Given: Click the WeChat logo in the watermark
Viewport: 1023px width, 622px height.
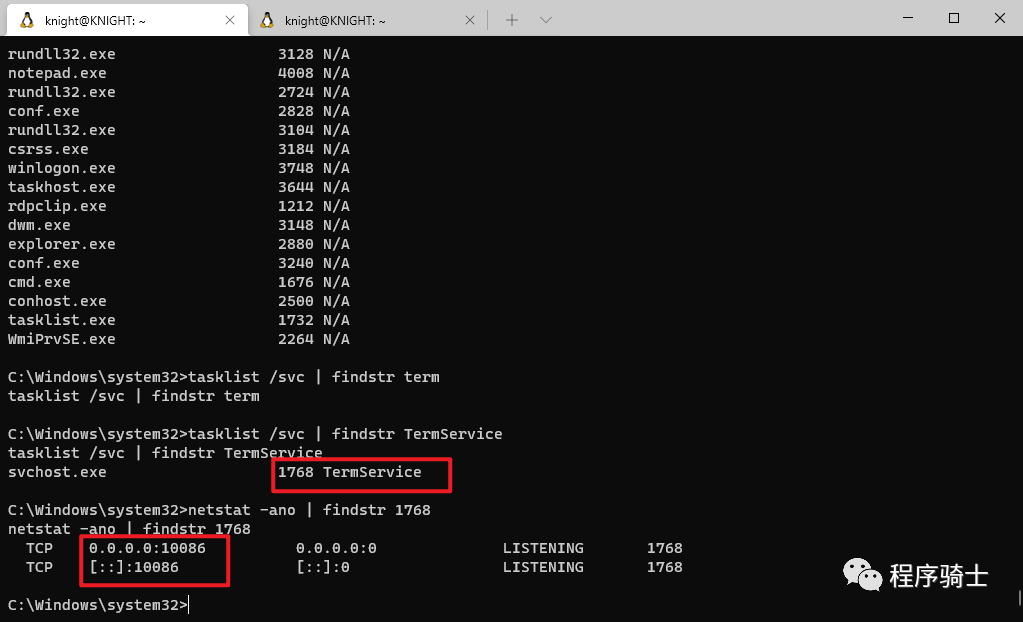Looking at the screenshot, I should tap(863, 574).
